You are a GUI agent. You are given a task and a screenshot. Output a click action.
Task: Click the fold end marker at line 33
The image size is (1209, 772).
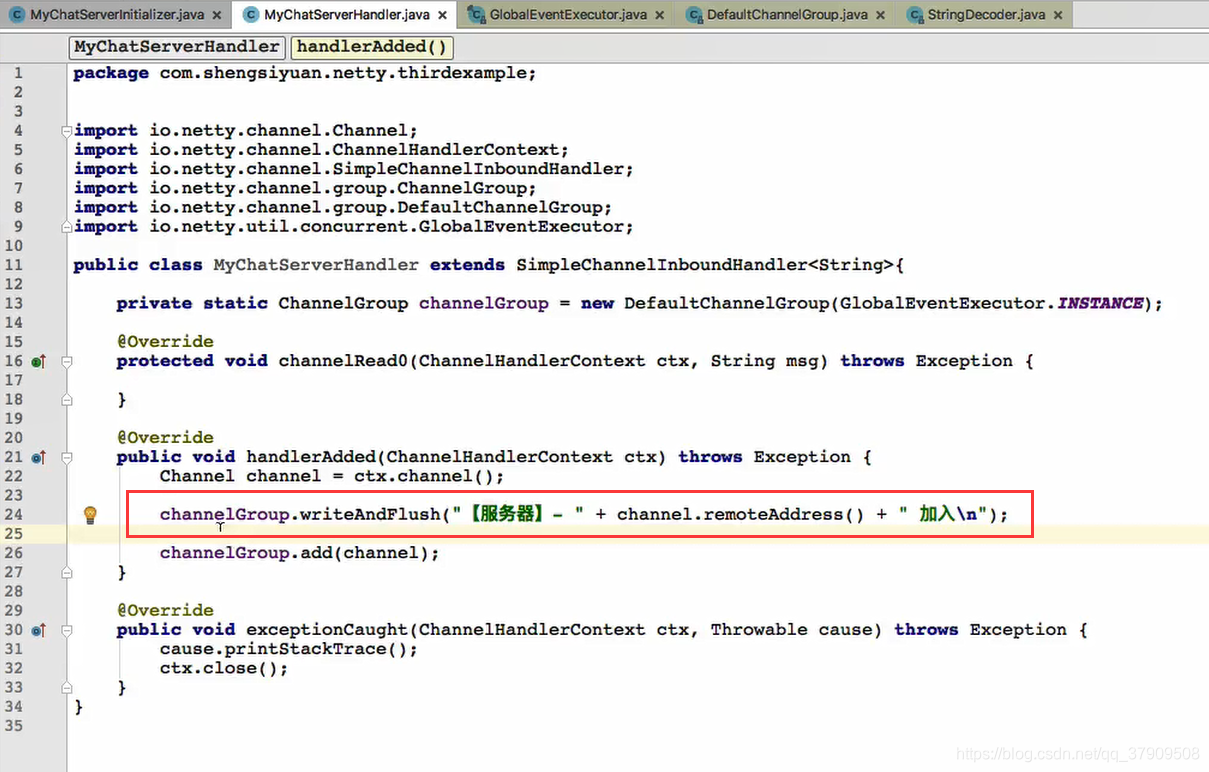click(67, 687)
